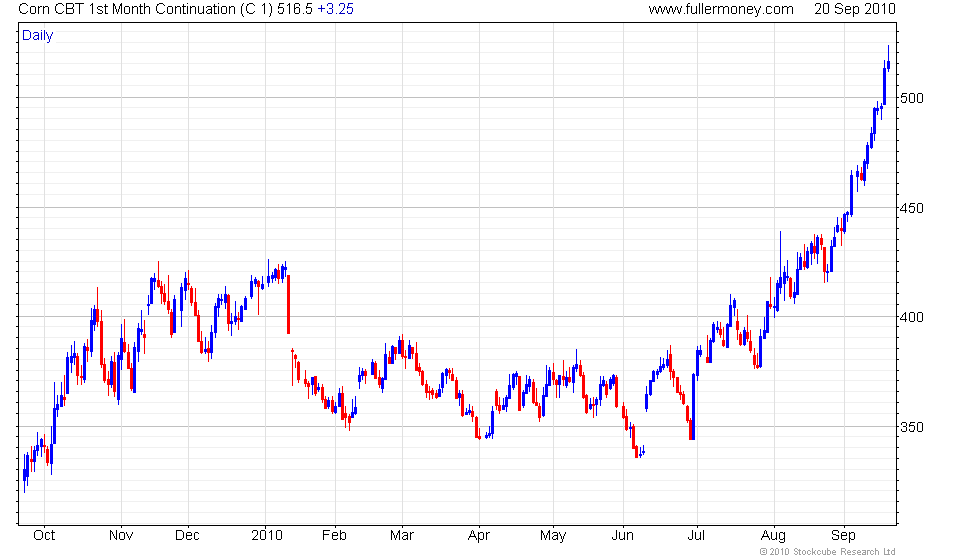This screenshot has width=980, height=560.
Task: Click the long red gap-down candle in January
Action: coord(288,304)
